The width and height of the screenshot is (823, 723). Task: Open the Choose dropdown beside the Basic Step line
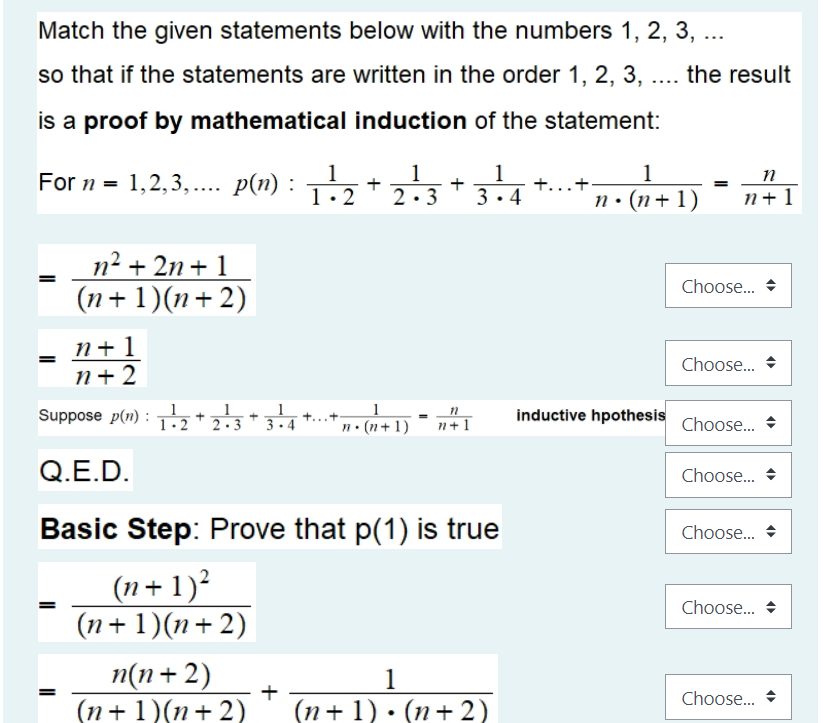[727, 532]
